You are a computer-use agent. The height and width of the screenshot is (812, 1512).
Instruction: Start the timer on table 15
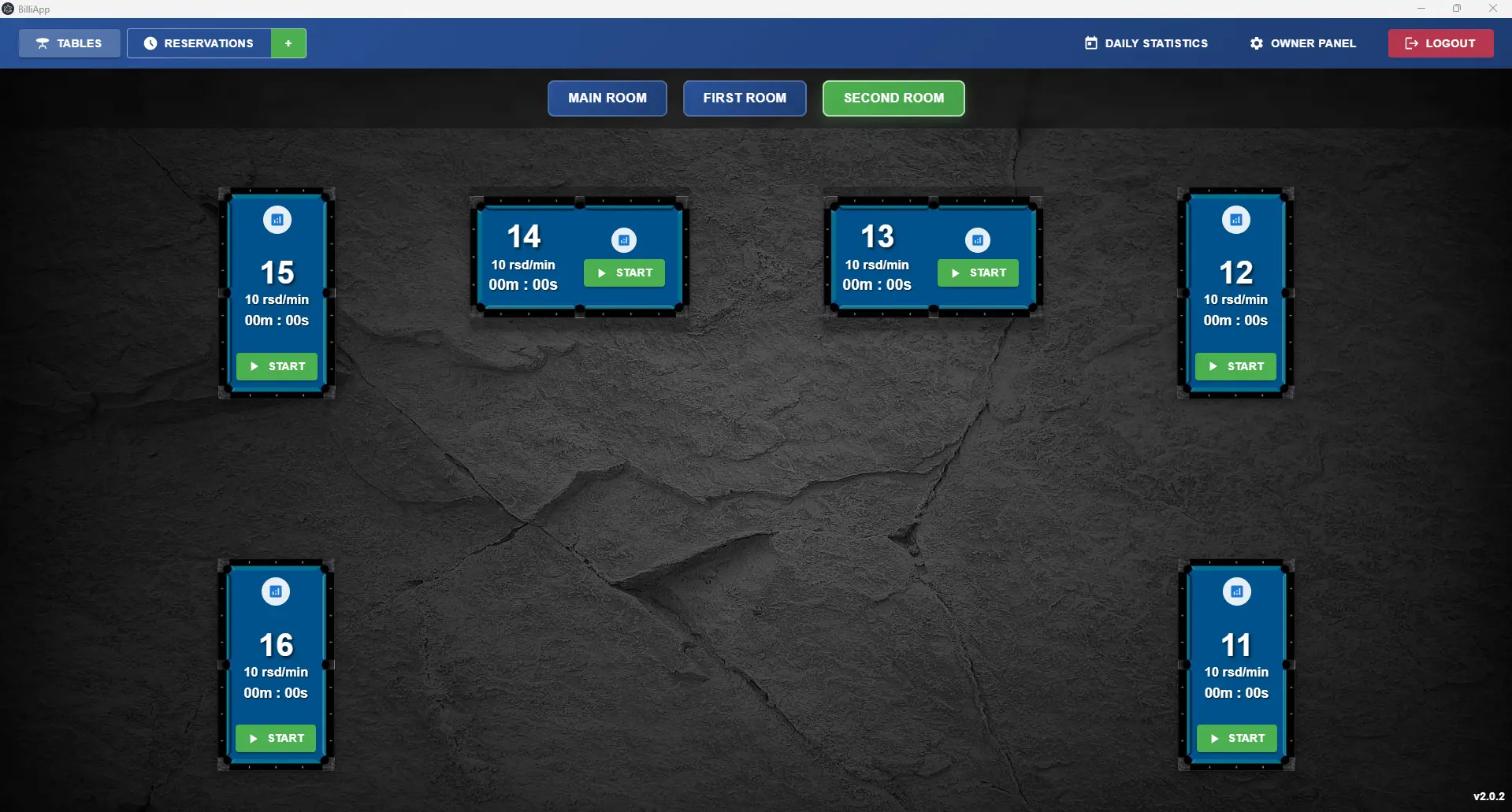[x=277, y=366]
